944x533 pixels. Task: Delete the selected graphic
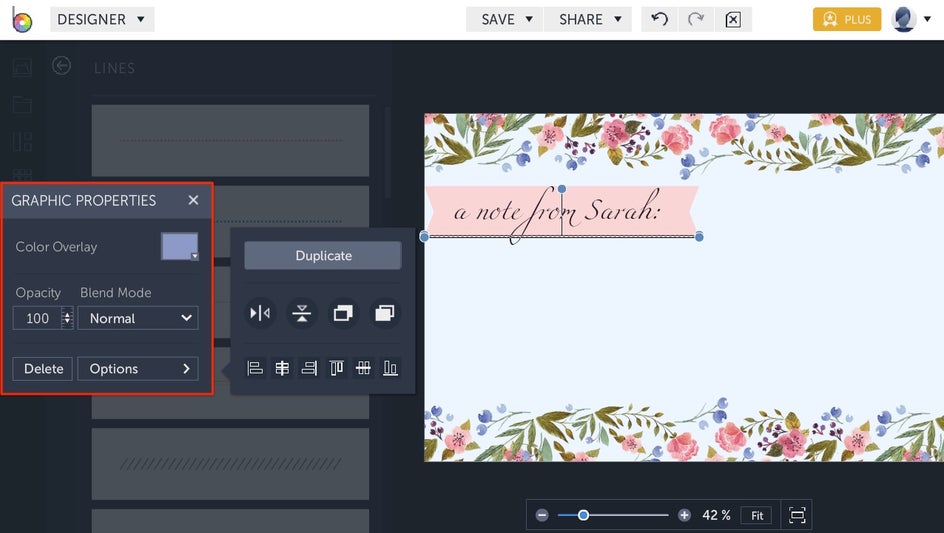tap(43, 369)
